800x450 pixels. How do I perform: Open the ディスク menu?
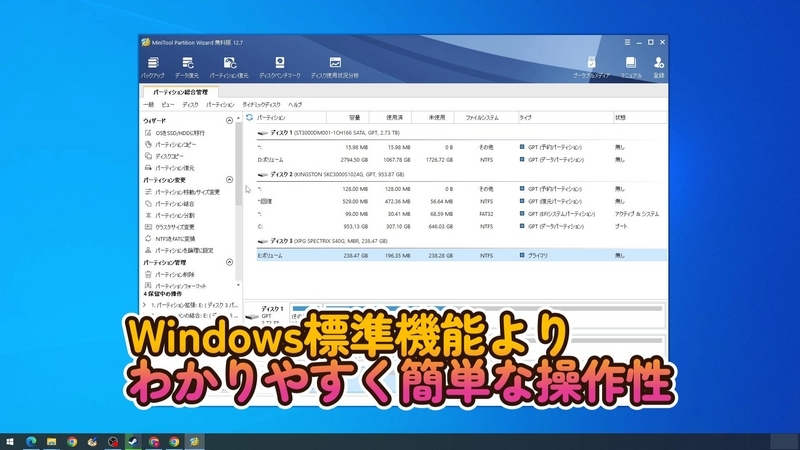190,105
